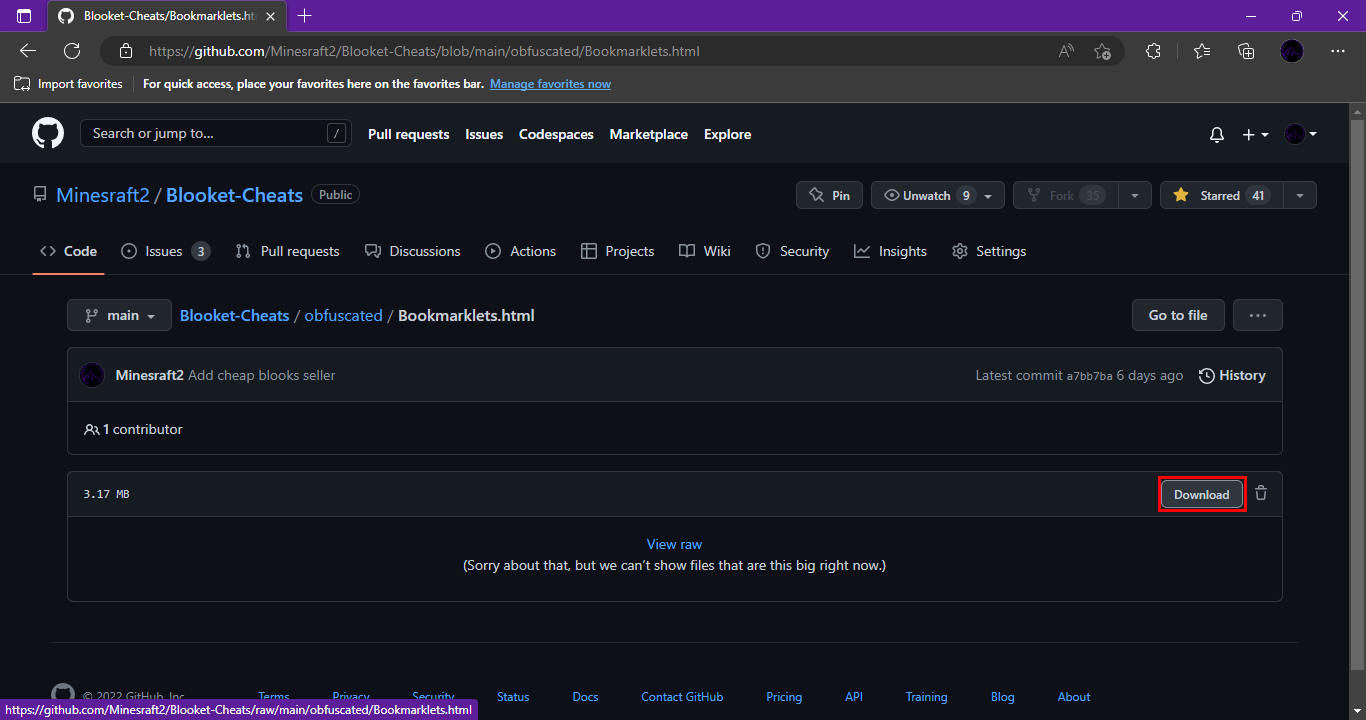Open Explore link
This screenshot has height=720, width=1366.
click(727, 134)
